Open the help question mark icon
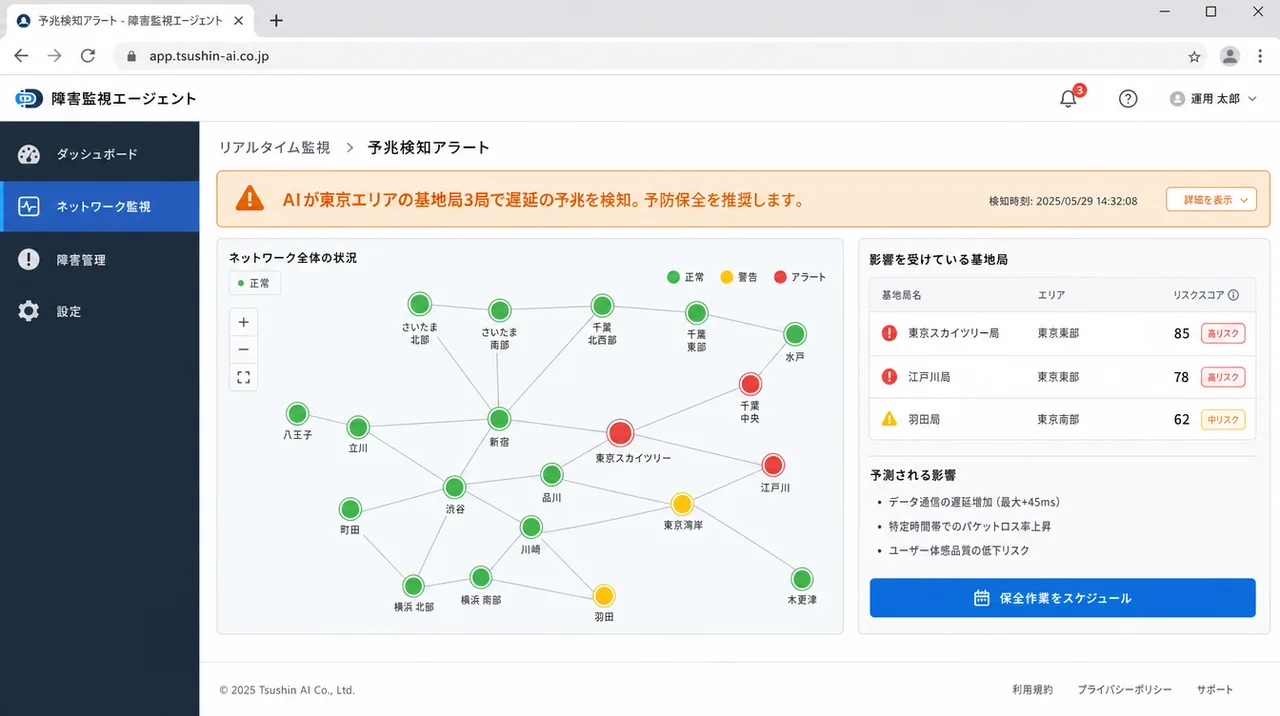 (x=1128, y=99)
